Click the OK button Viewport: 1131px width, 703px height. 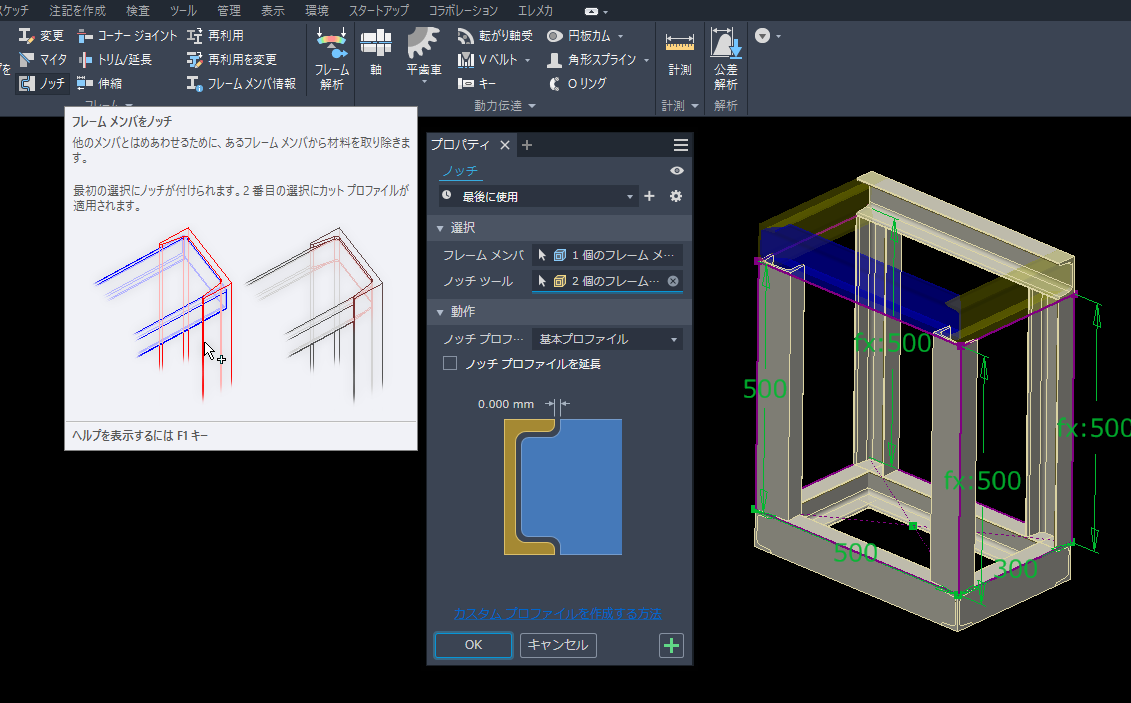click(473, 645)
